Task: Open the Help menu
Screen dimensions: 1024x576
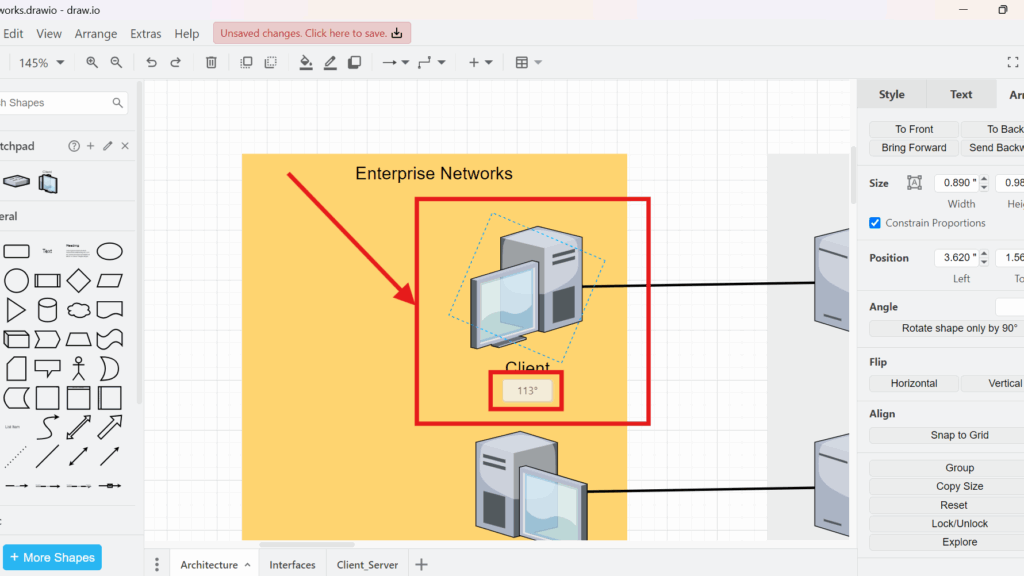Action: pos(187,33)
